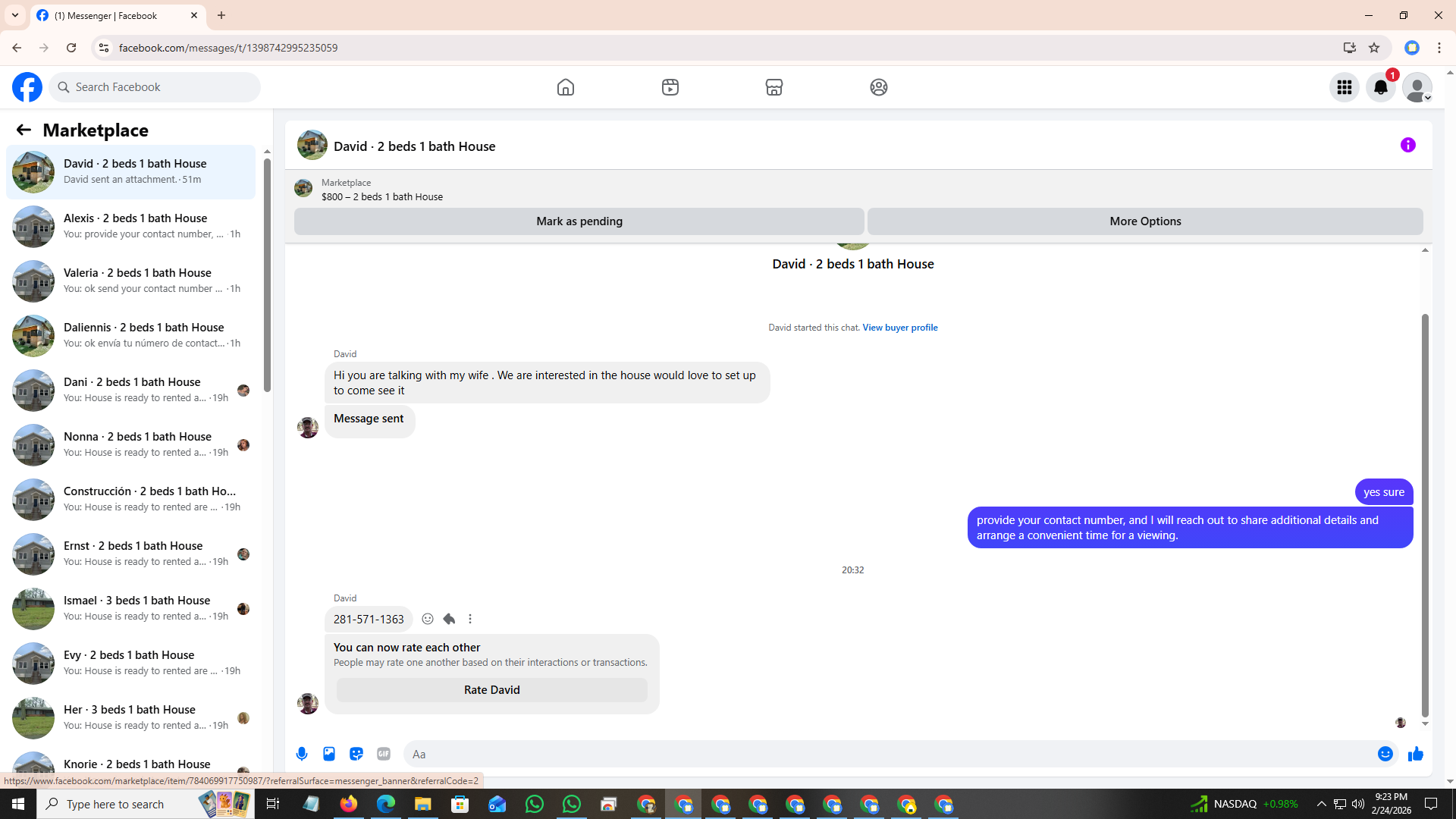Click the View buyer profile link
The image size is (1456, 819).
(x=899, y=328)
